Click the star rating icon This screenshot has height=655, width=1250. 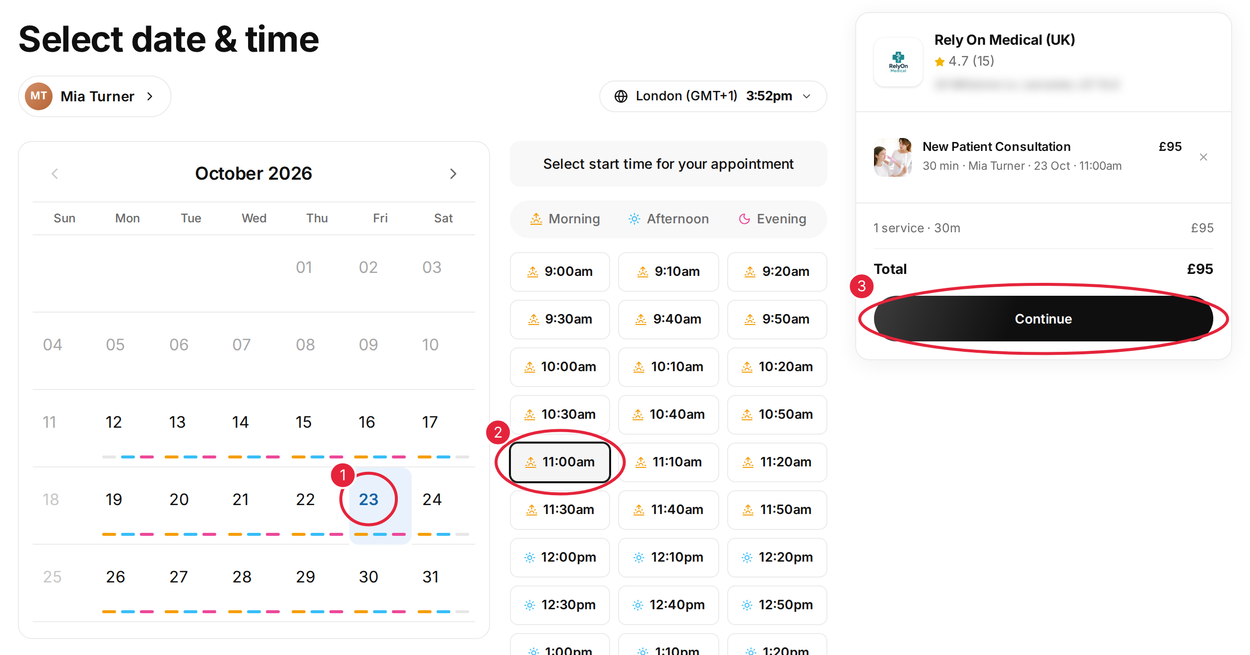(940, 62)
